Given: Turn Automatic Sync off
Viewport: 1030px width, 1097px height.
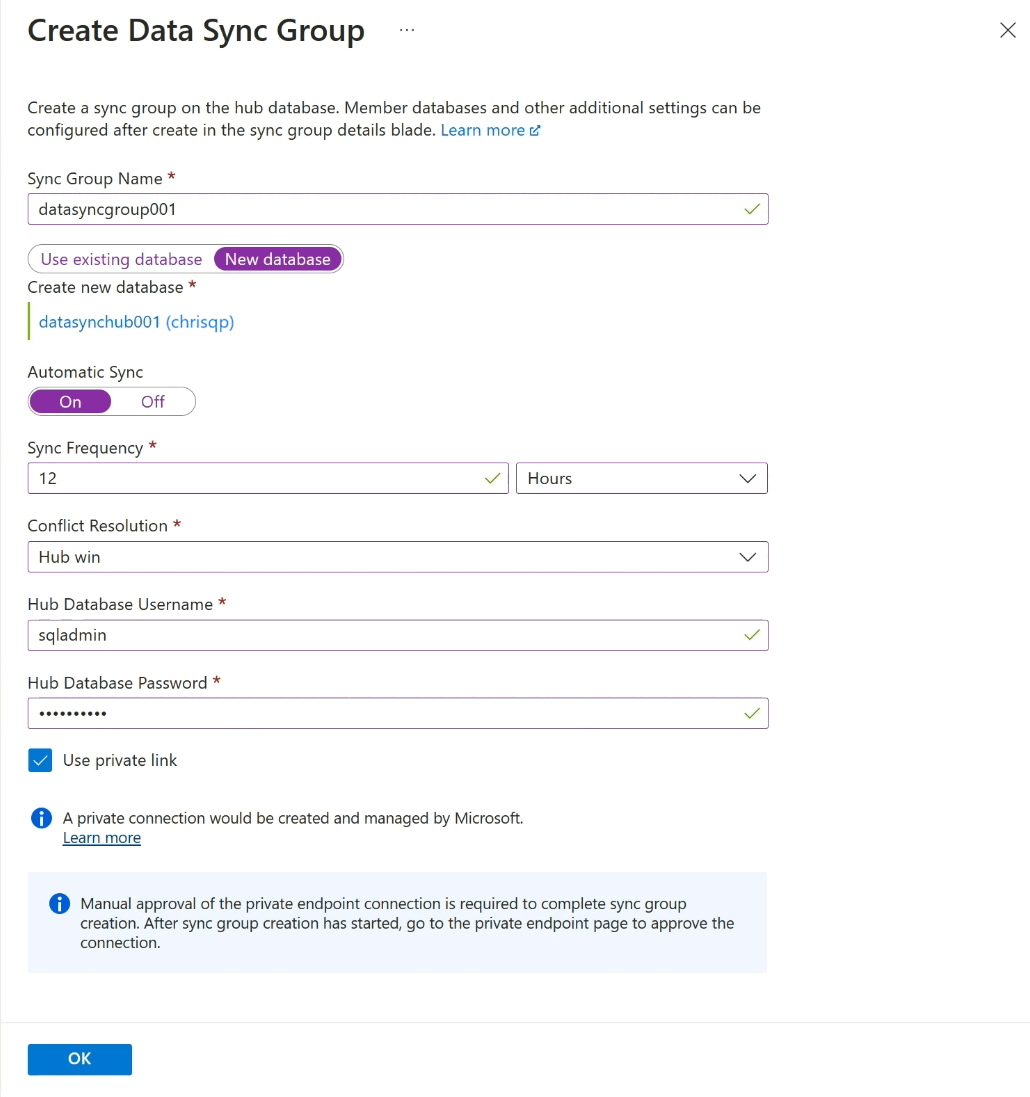Looking at the screenshot, I should coord(152,401).
